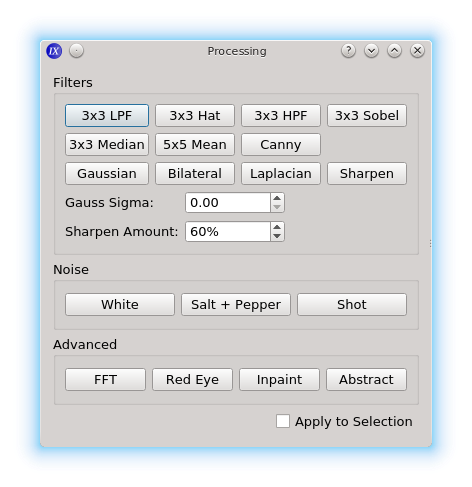Click the Inpaint button
Screen dimensions: 472x487
[x=279, y=380]
